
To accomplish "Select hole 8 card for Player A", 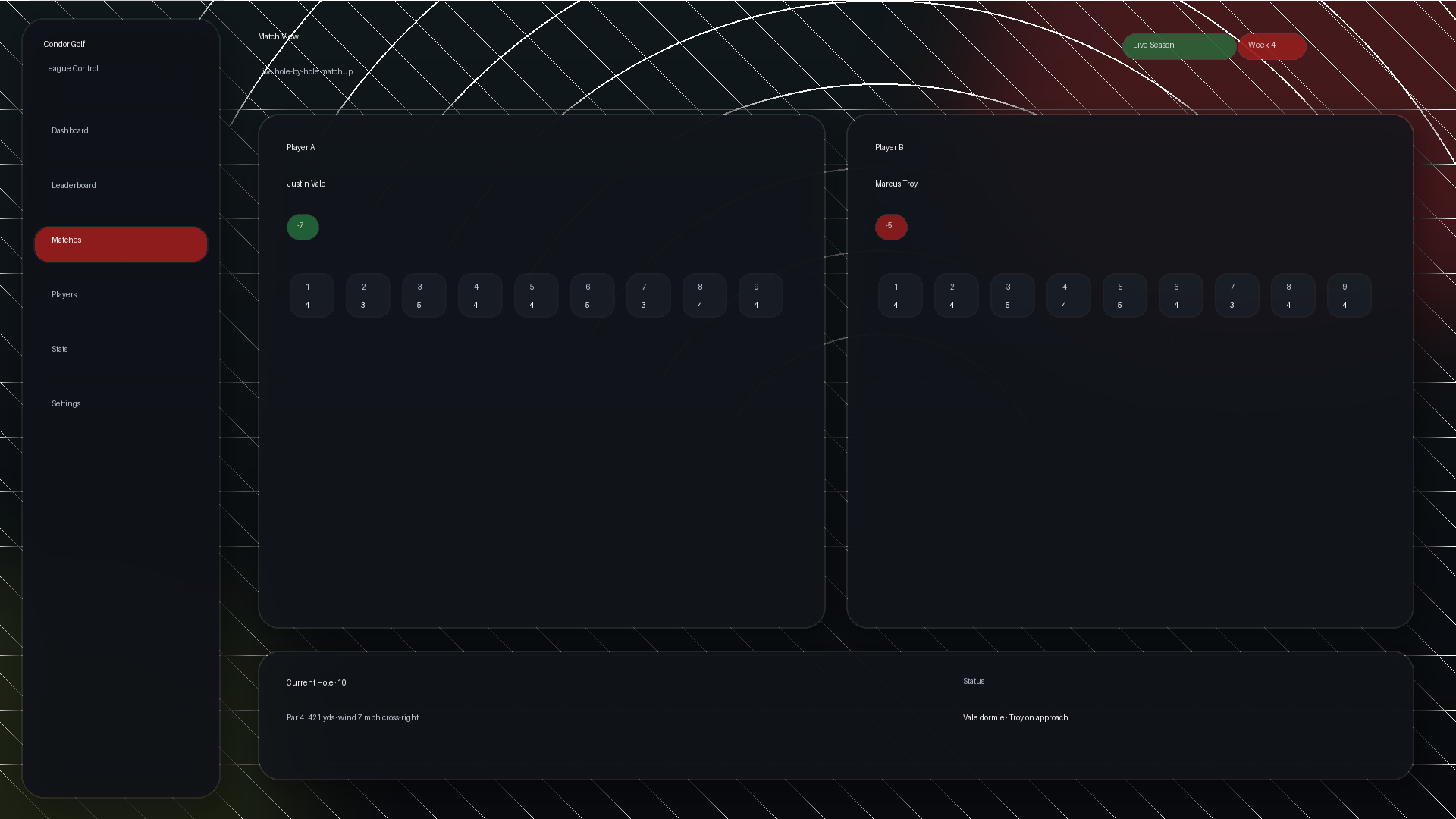I will click(704, 295).
